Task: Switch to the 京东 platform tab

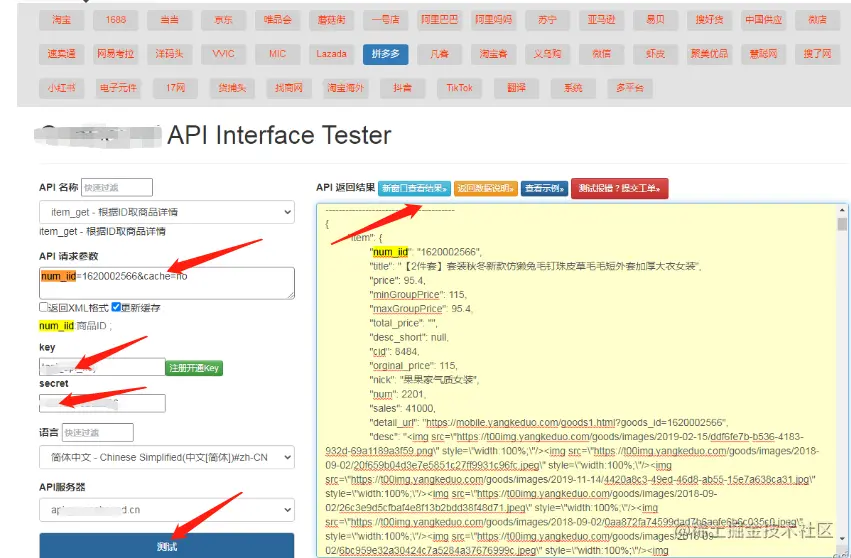Action: pyautogui.click(x=223, y=20)
